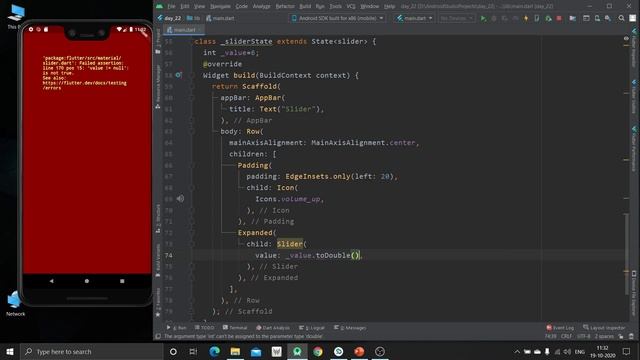Open the notification center icon
Image resolution: width=640 pixels, height=360 pixels.
click(x=627, y=351)
